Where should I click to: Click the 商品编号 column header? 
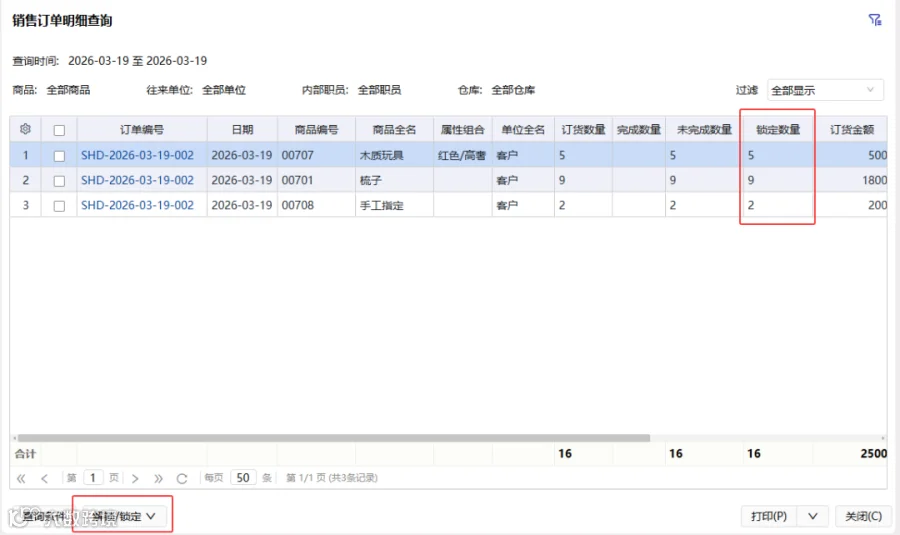316,130
